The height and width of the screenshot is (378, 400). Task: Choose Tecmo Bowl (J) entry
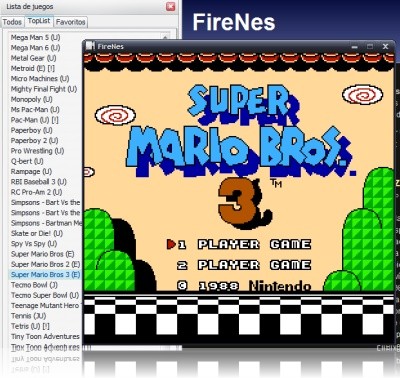click(x=34, y=285)
